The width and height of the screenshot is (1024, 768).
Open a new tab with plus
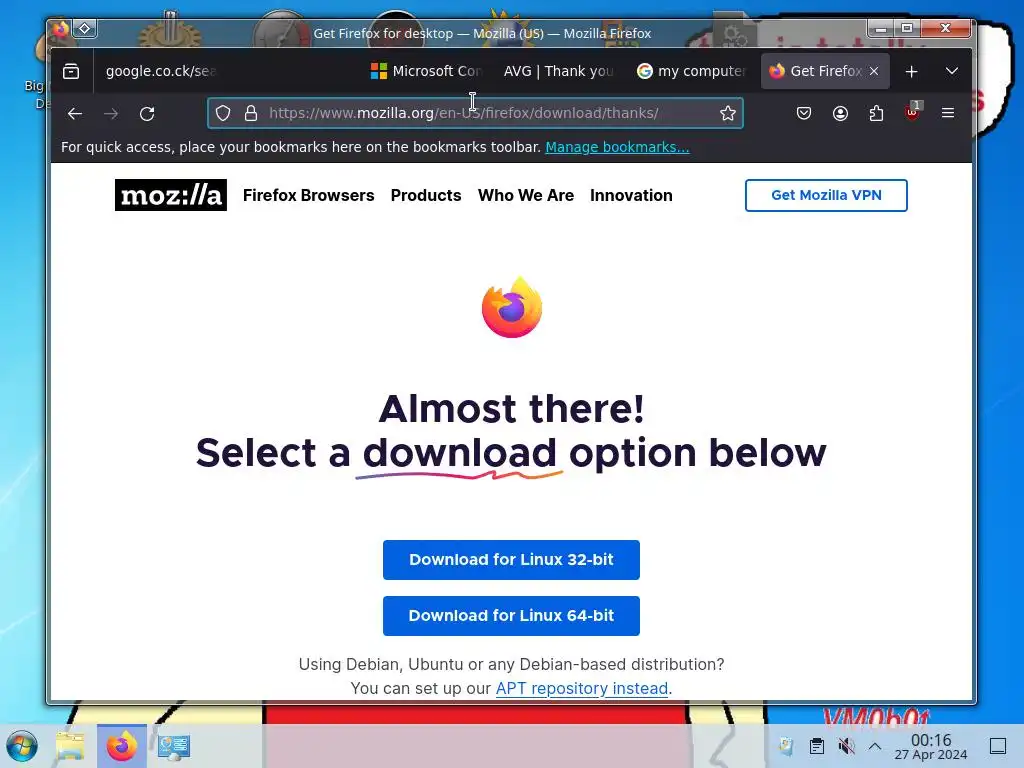[912, 71]
